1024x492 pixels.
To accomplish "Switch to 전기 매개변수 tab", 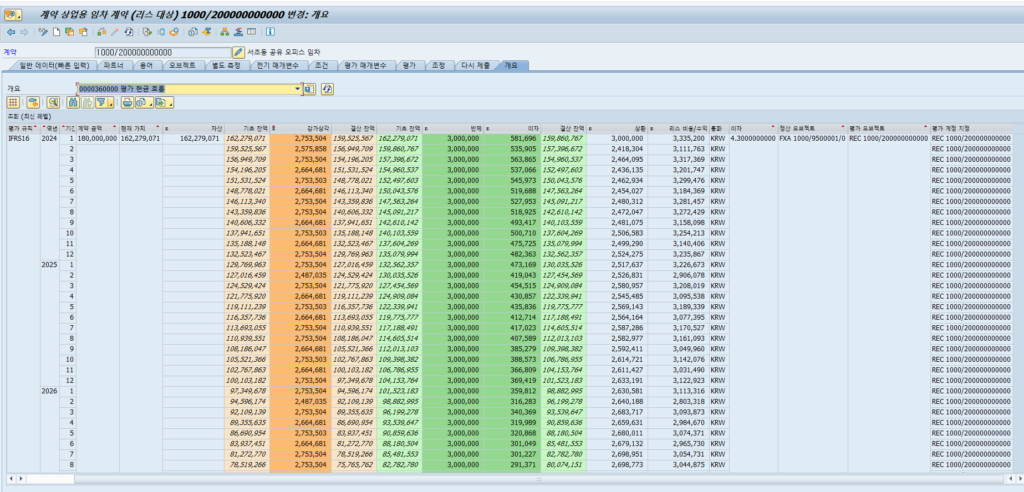I will [x=278, y=65].
